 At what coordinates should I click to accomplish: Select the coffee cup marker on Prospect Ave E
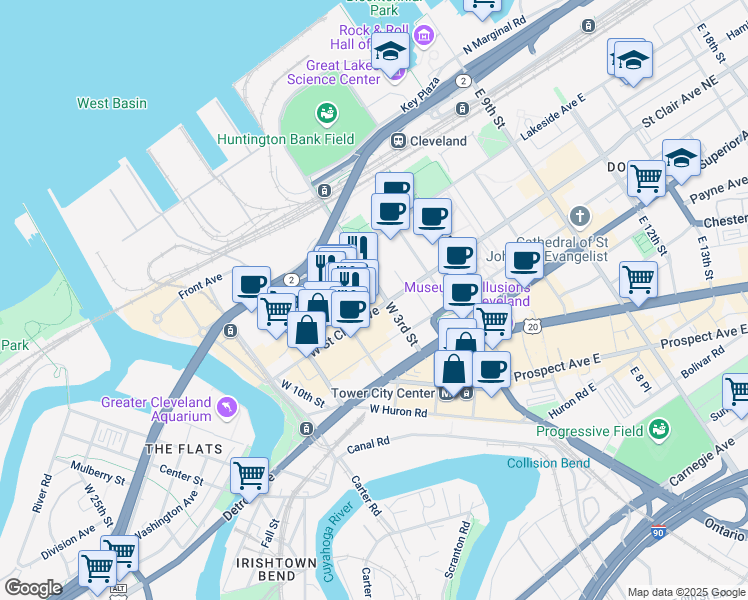(x=491, y=371)
